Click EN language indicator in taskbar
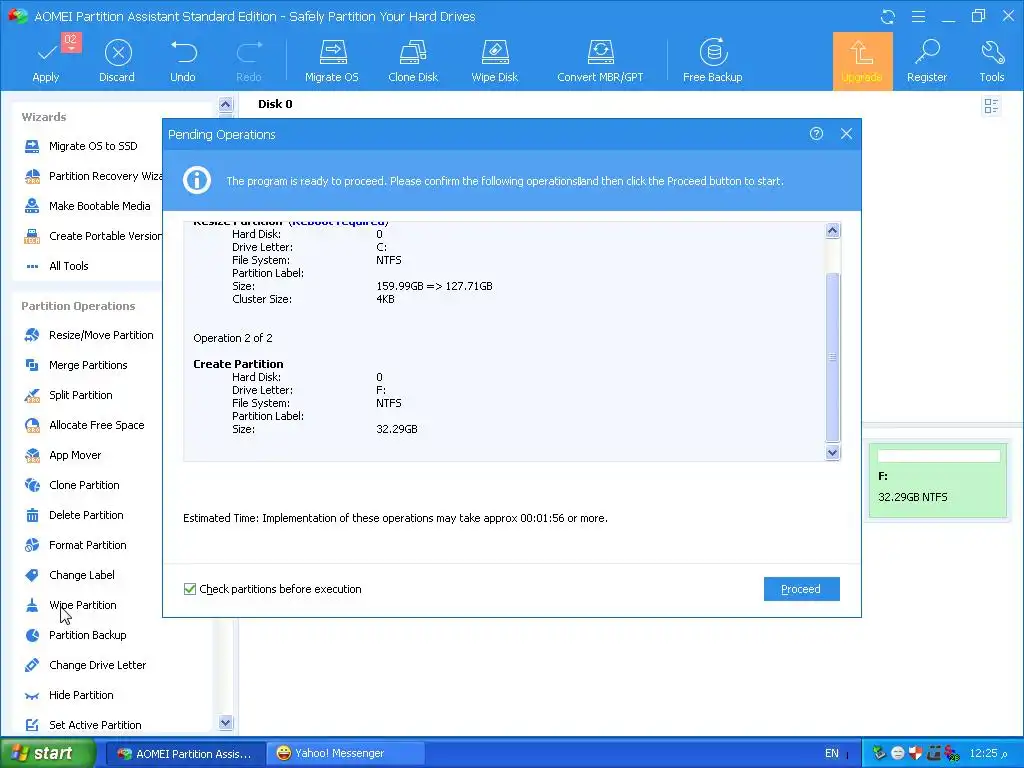The image size is (1024, 768). coord(831,754)
